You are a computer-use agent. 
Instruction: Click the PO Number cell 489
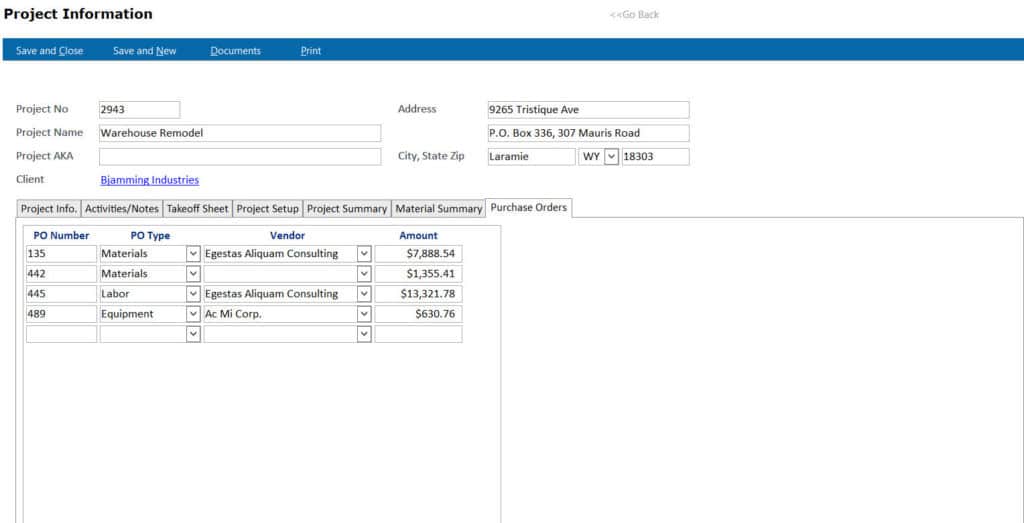coord(61,314)
